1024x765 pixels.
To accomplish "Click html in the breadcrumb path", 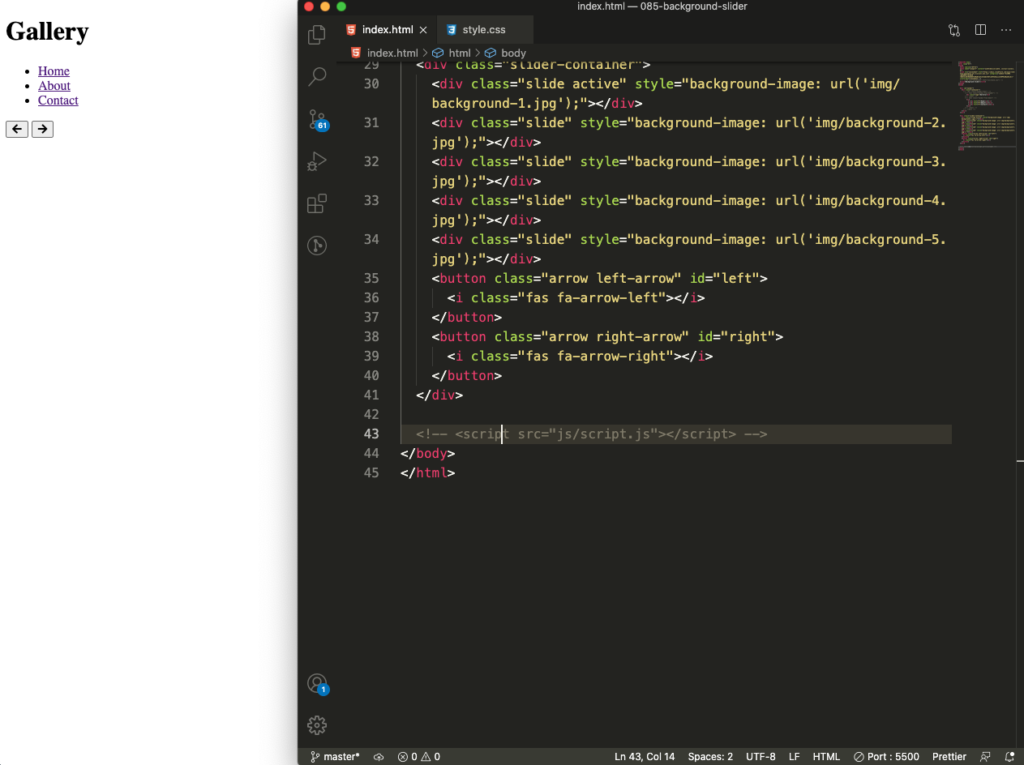I will pyautogui.click(x=459, y=53).
